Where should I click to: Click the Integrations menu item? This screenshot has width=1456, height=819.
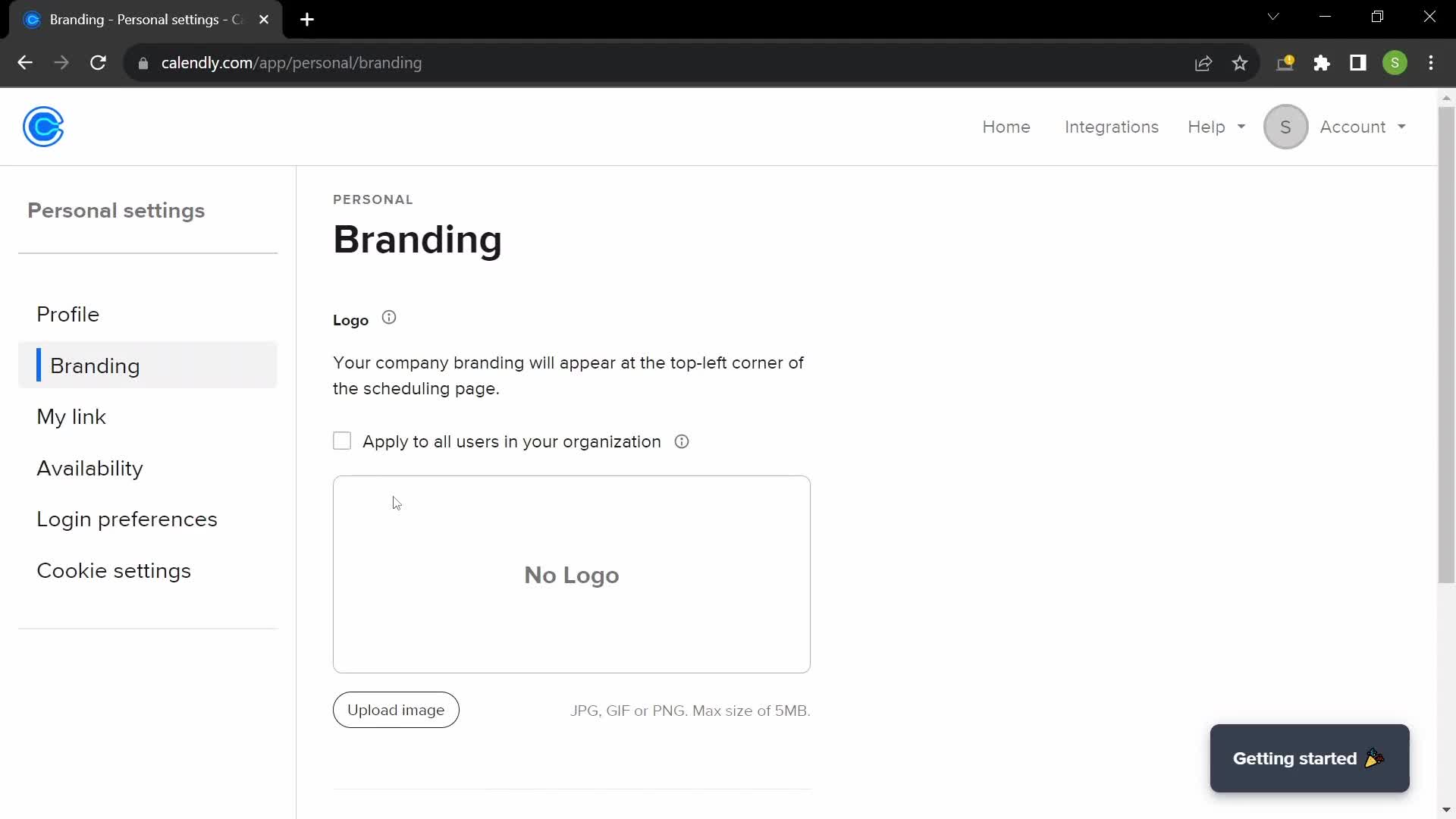coord(1112,127)
